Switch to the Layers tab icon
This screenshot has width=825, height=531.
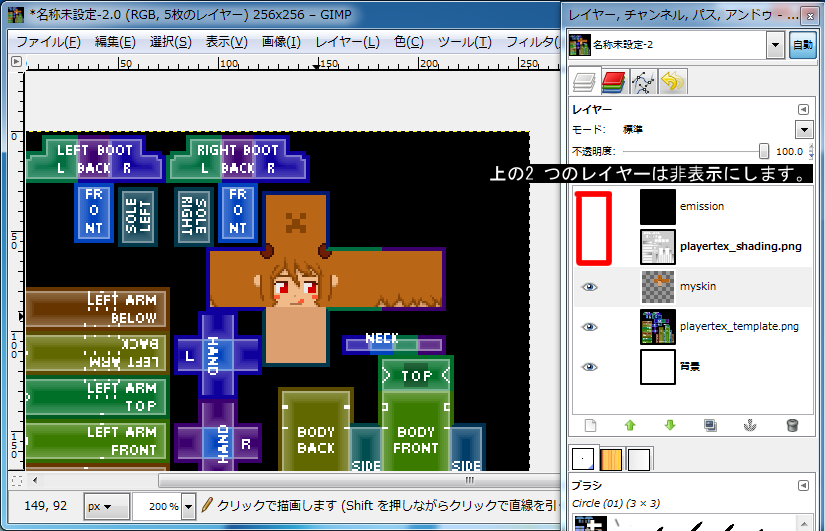pos(584,82)
